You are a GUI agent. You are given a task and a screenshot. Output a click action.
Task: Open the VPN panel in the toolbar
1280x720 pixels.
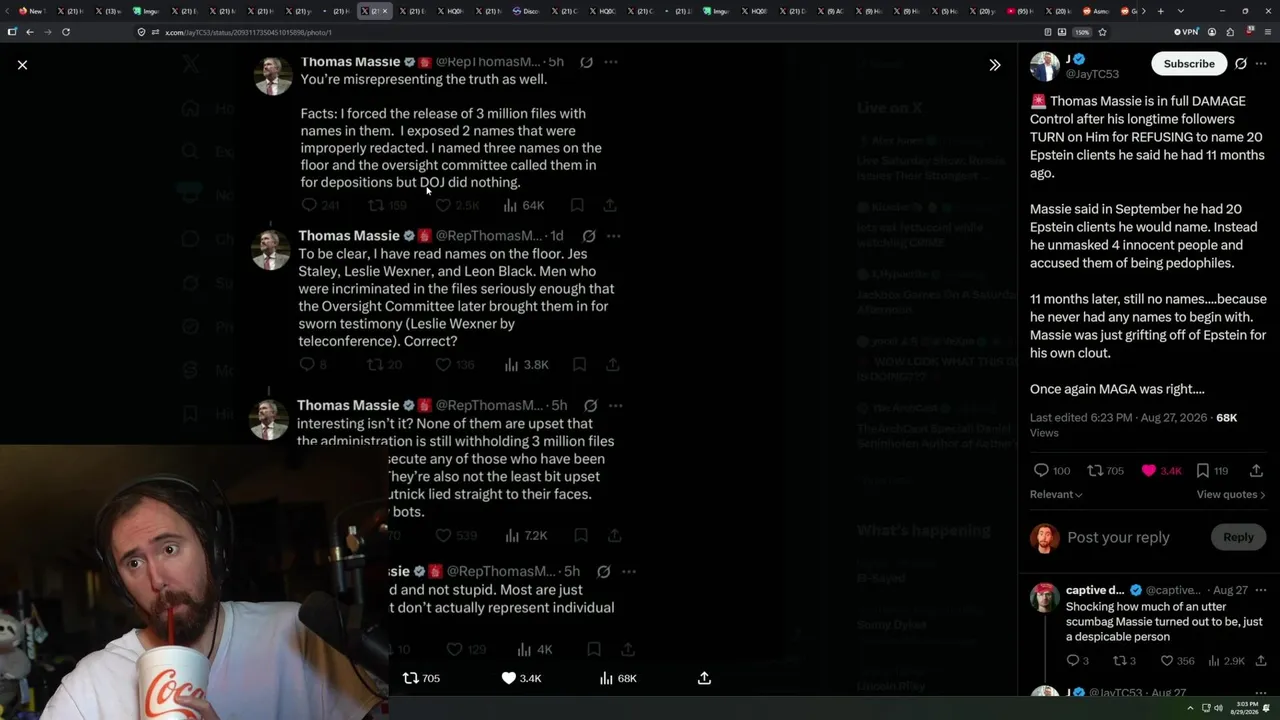pyautogui.click(x=1186, y=32)
